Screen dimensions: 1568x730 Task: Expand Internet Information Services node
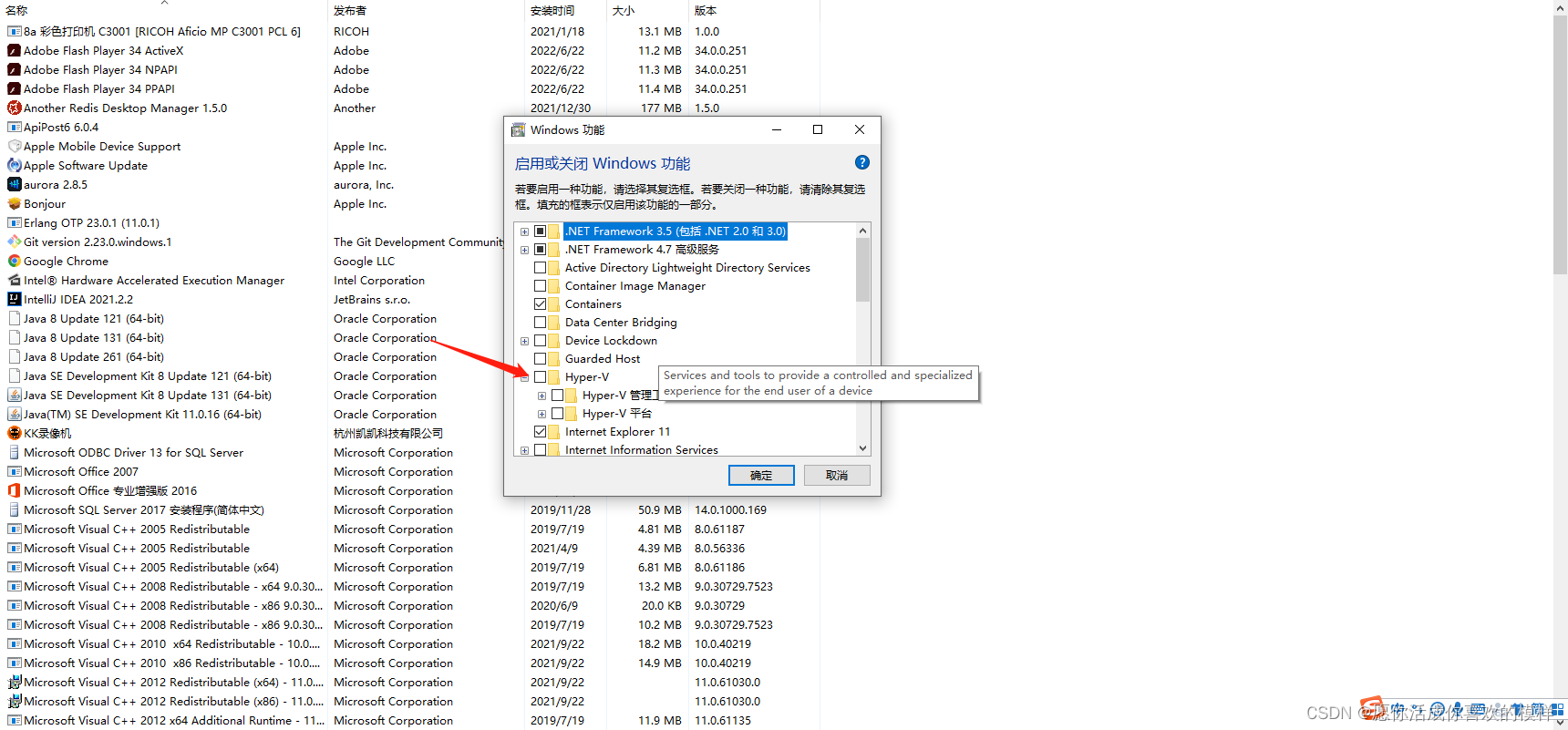pyautogui.click(x=524, y=450)
